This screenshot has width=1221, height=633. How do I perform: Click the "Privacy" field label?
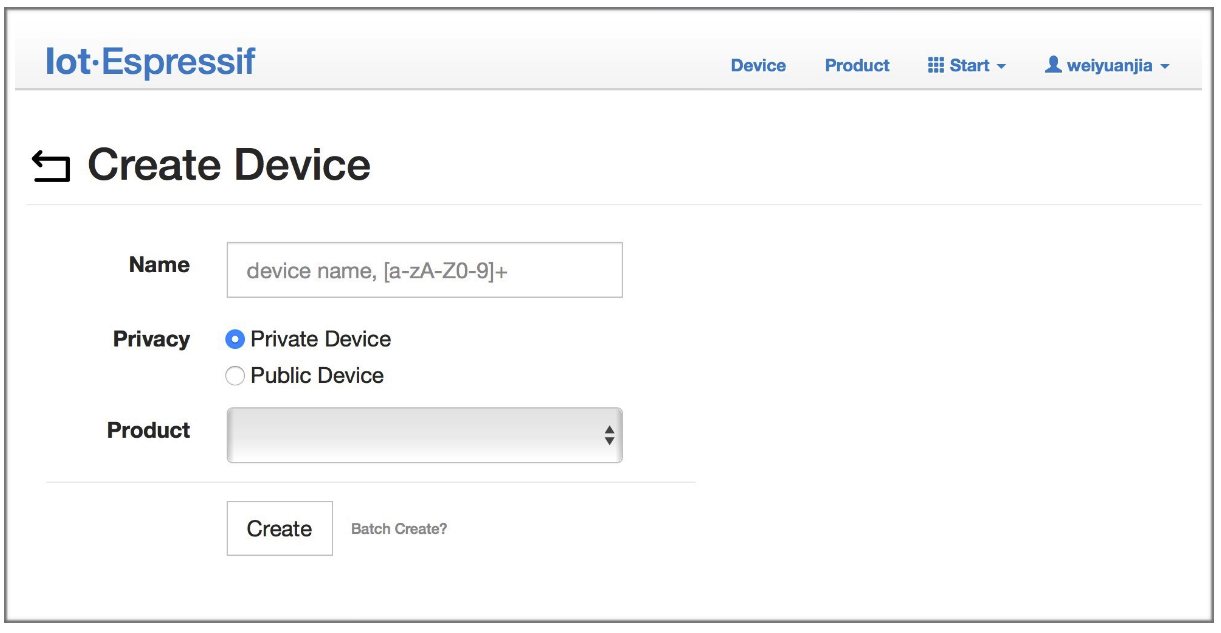click(151, 339)
